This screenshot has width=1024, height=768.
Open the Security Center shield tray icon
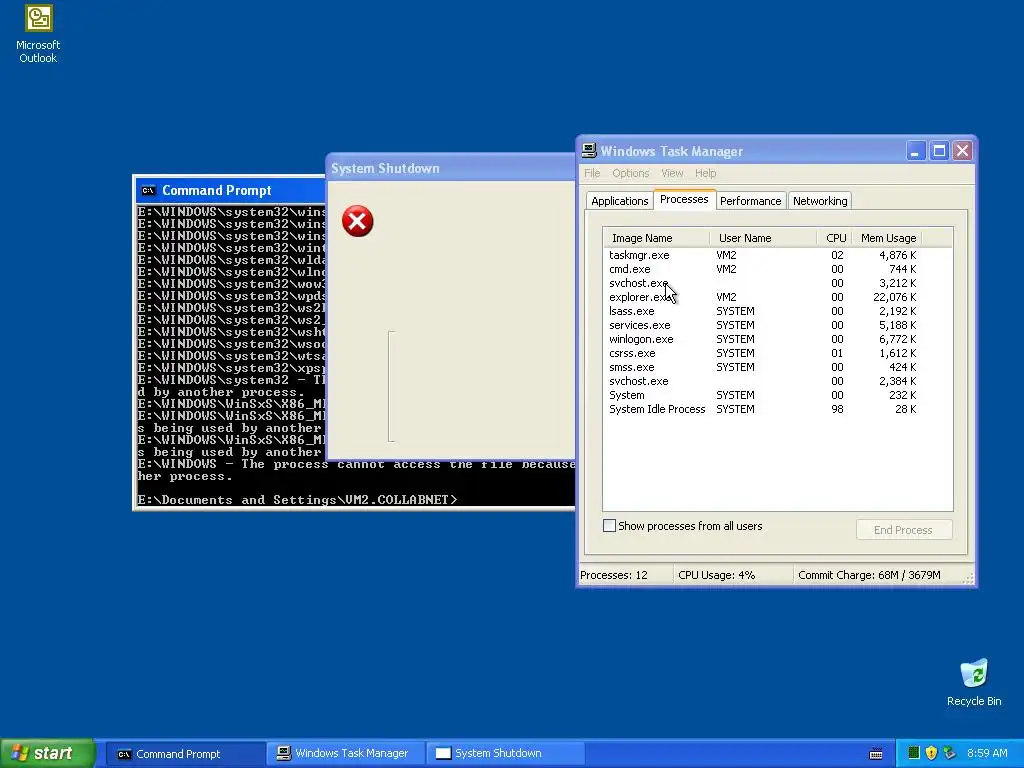(931, 753)
